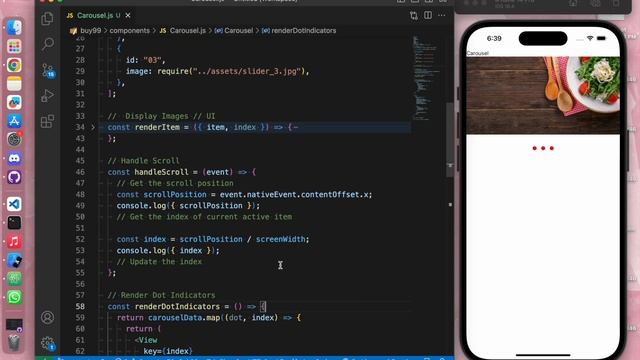Open Google Chrome from the Dock
The width and height of the screenshot is (640, 360).
coord(14,65)
